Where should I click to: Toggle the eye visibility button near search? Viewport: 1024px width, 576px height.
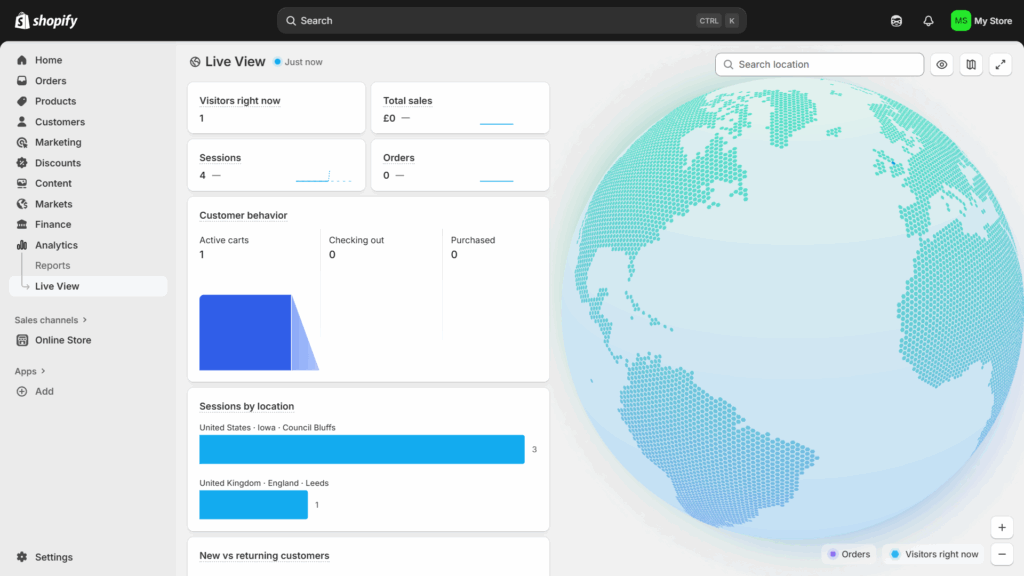(x=941, y=65)
